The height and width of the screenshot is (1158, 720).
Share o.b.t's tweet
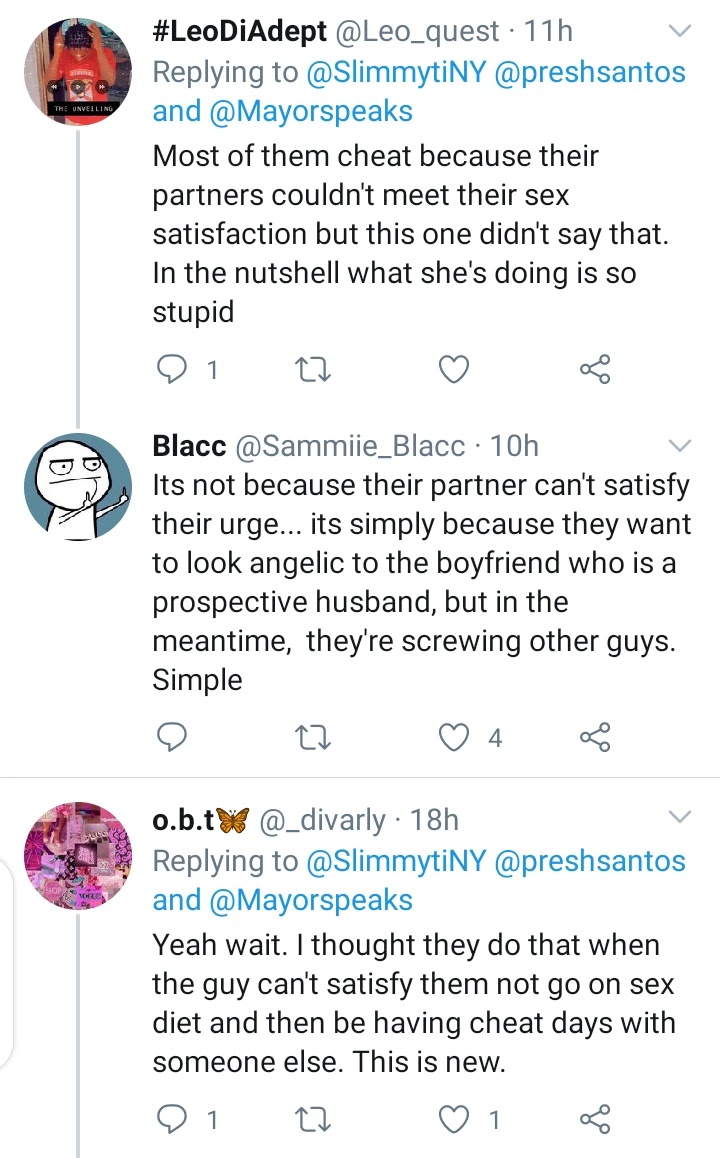(x=595, y=1119)
